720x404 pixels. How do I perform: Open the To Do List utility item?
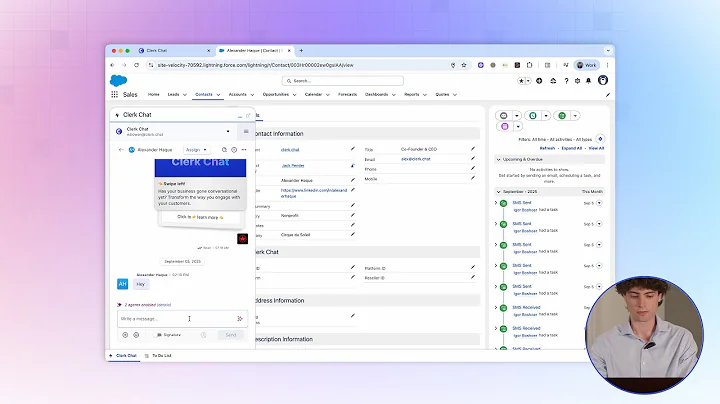[158, 356]
